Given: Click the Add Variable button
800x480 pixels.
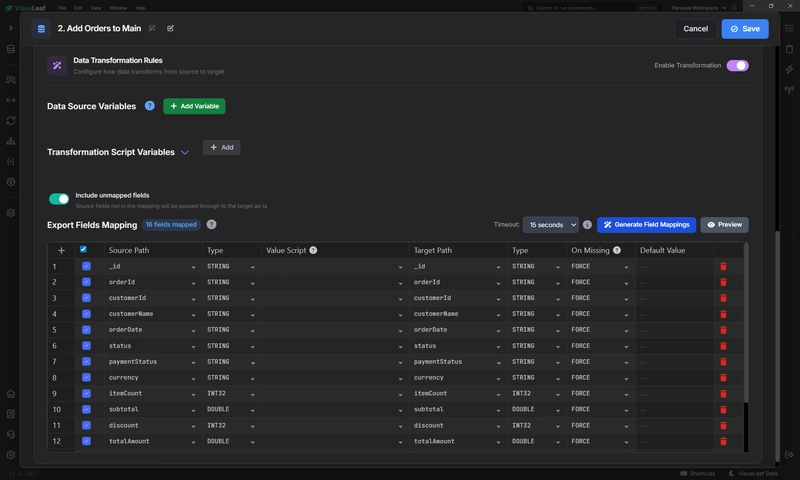Looking at the screenshot, I should (194, 106).
